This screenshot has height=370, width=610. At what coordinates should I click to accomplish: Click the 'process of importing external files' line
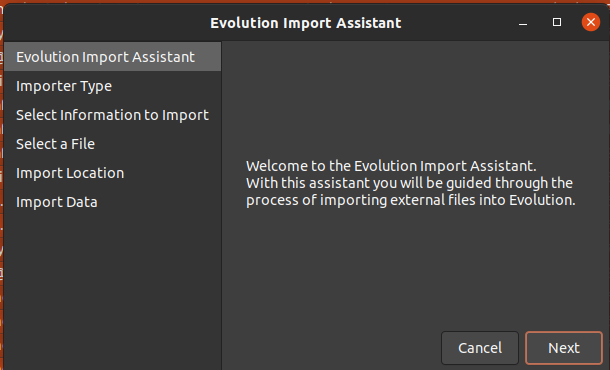410,200
